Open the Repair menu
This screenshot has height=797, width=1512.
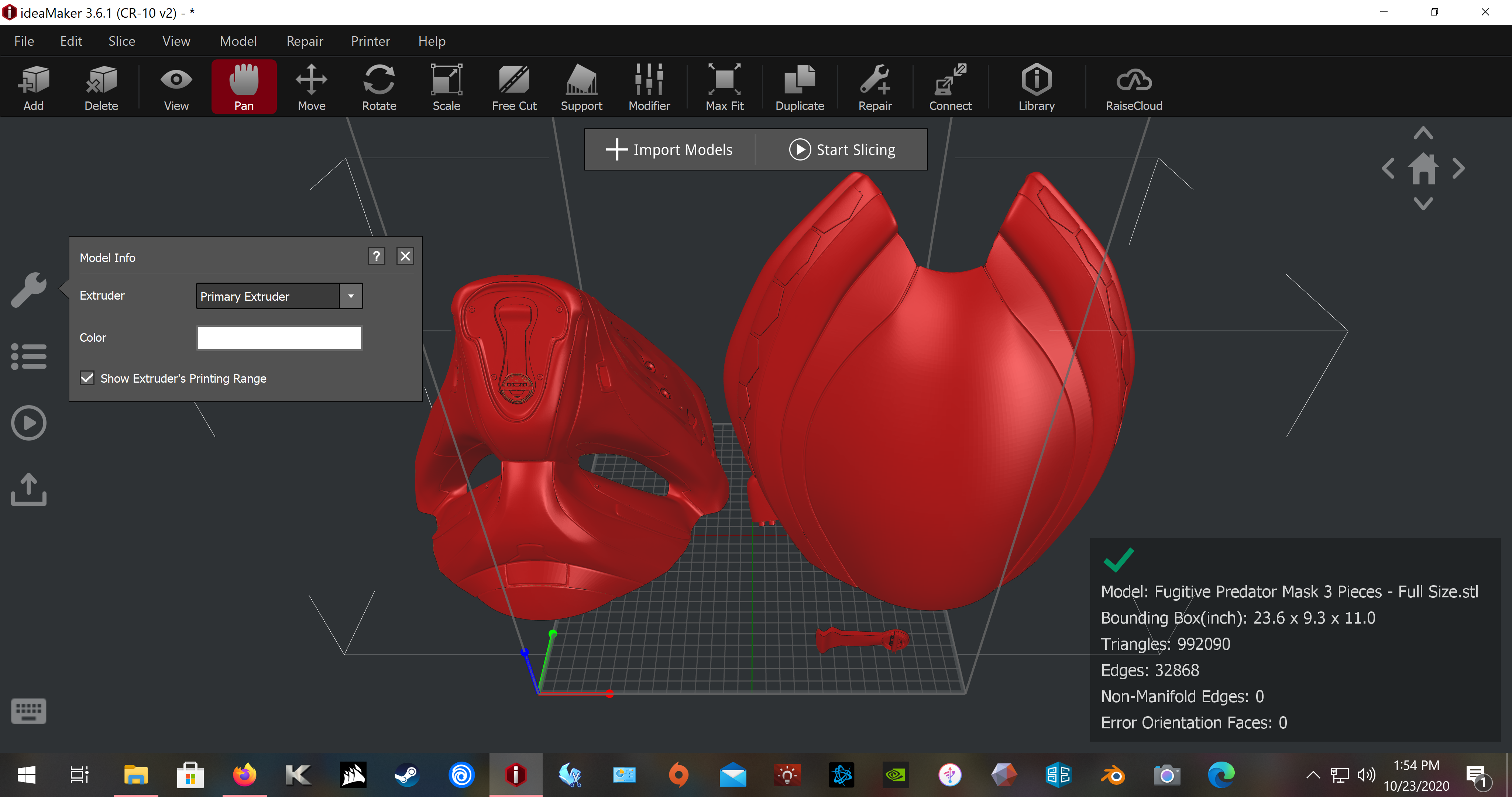click(305, 41)
